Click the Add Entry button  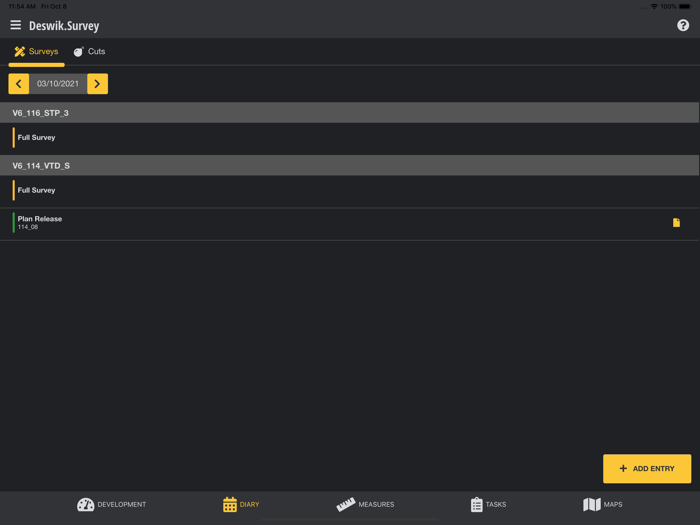click(647, 469)
